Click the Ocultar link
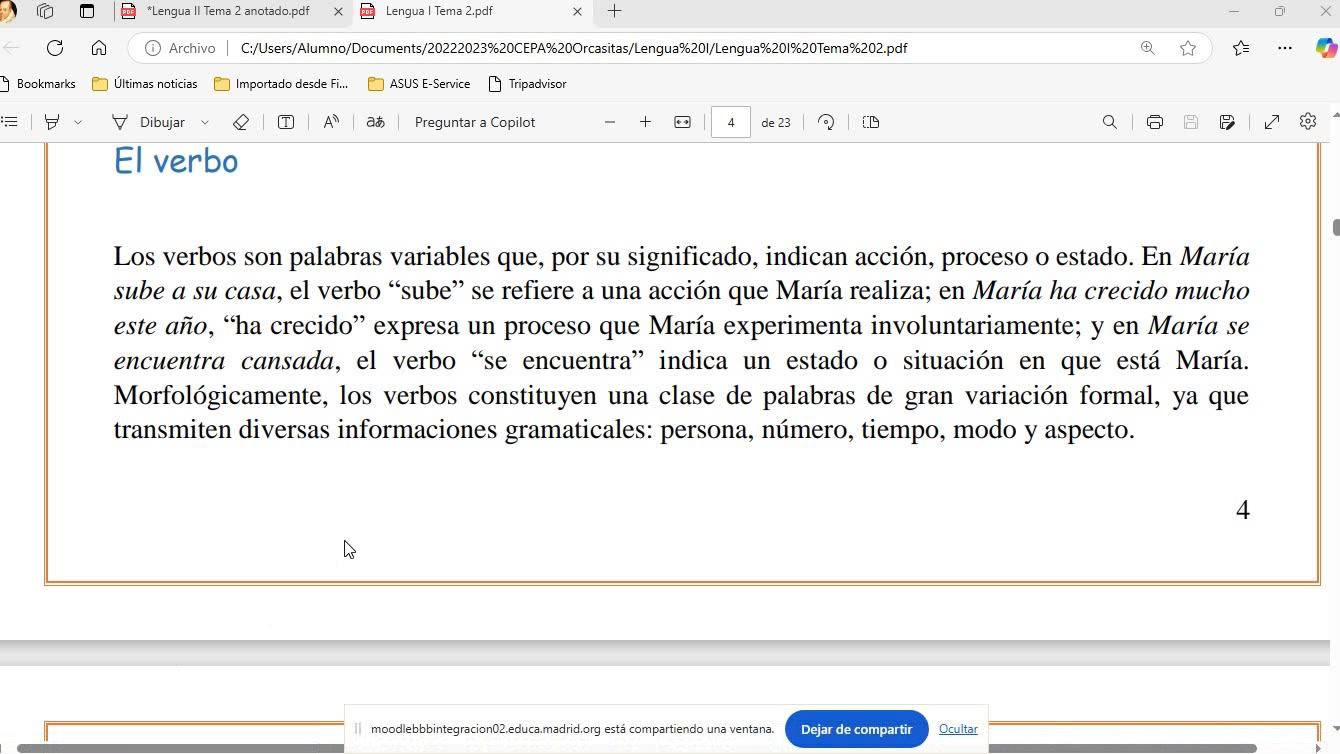This screenshot has width=1340, height=754. pos(958,729)
